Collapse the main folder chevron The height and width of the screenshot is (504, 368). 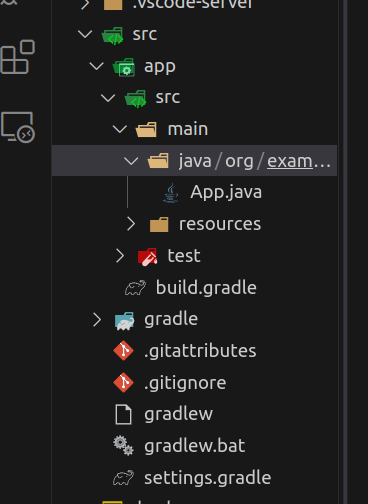(x=120, y=129)
